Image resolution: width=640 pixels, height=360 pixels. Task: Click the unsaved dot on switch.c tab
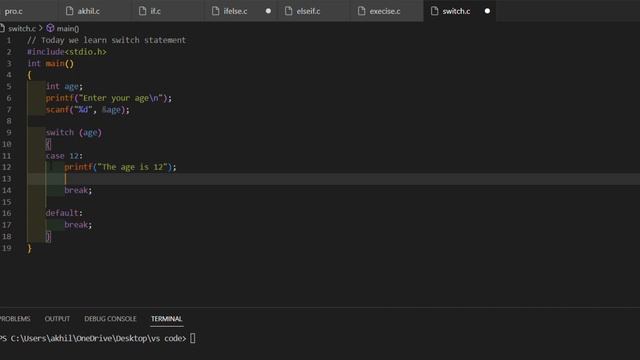coord(487,11)
